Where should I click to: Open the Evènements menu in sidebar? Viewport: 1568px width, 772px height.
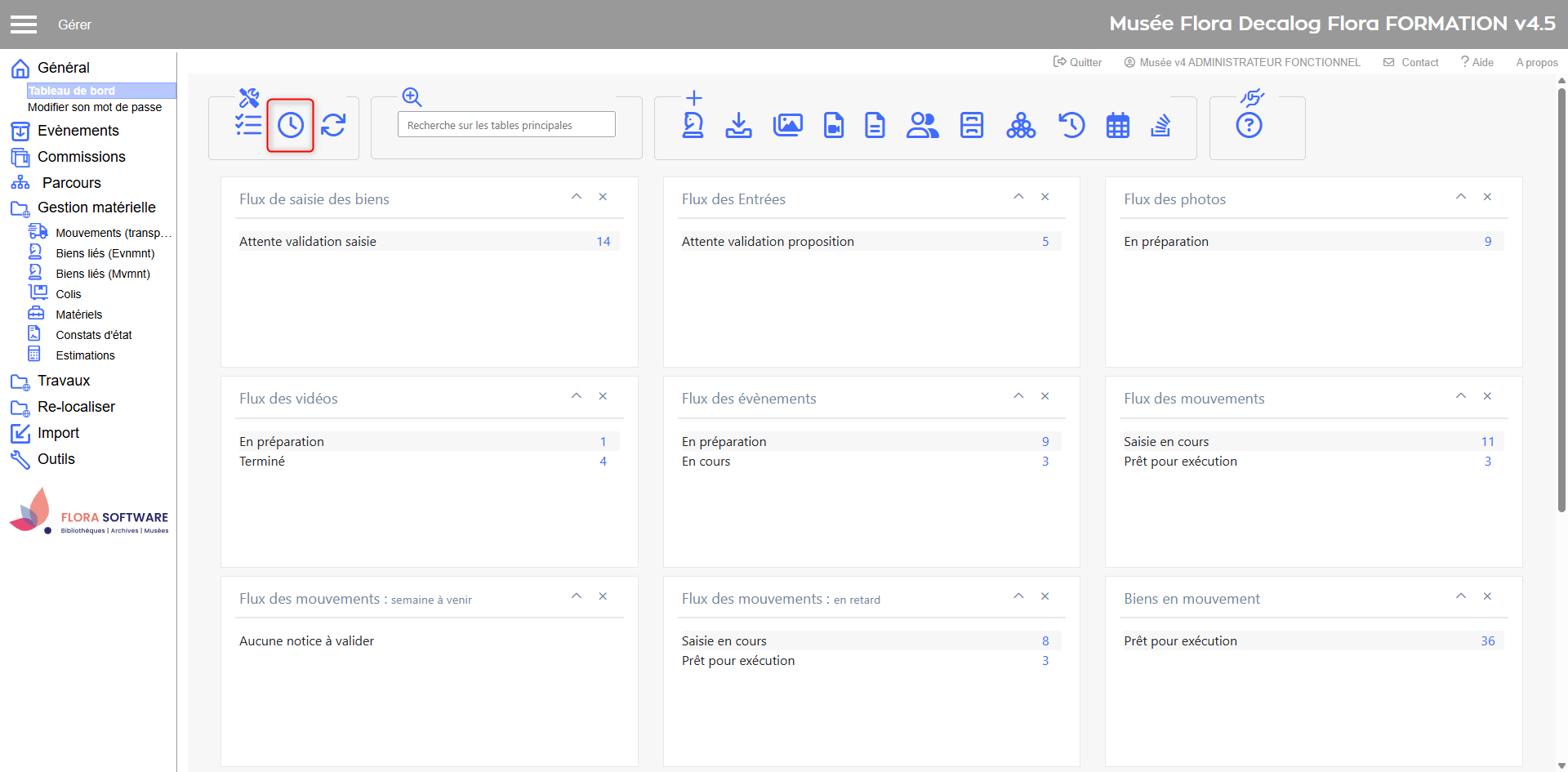tap(78, 131)
